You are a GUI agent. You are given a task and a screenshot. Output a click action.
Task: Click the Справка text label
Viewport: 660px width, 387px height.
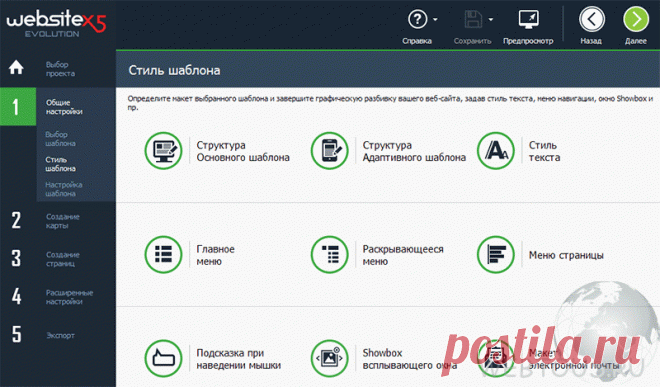pyautogui.click(x=417, y=41)
